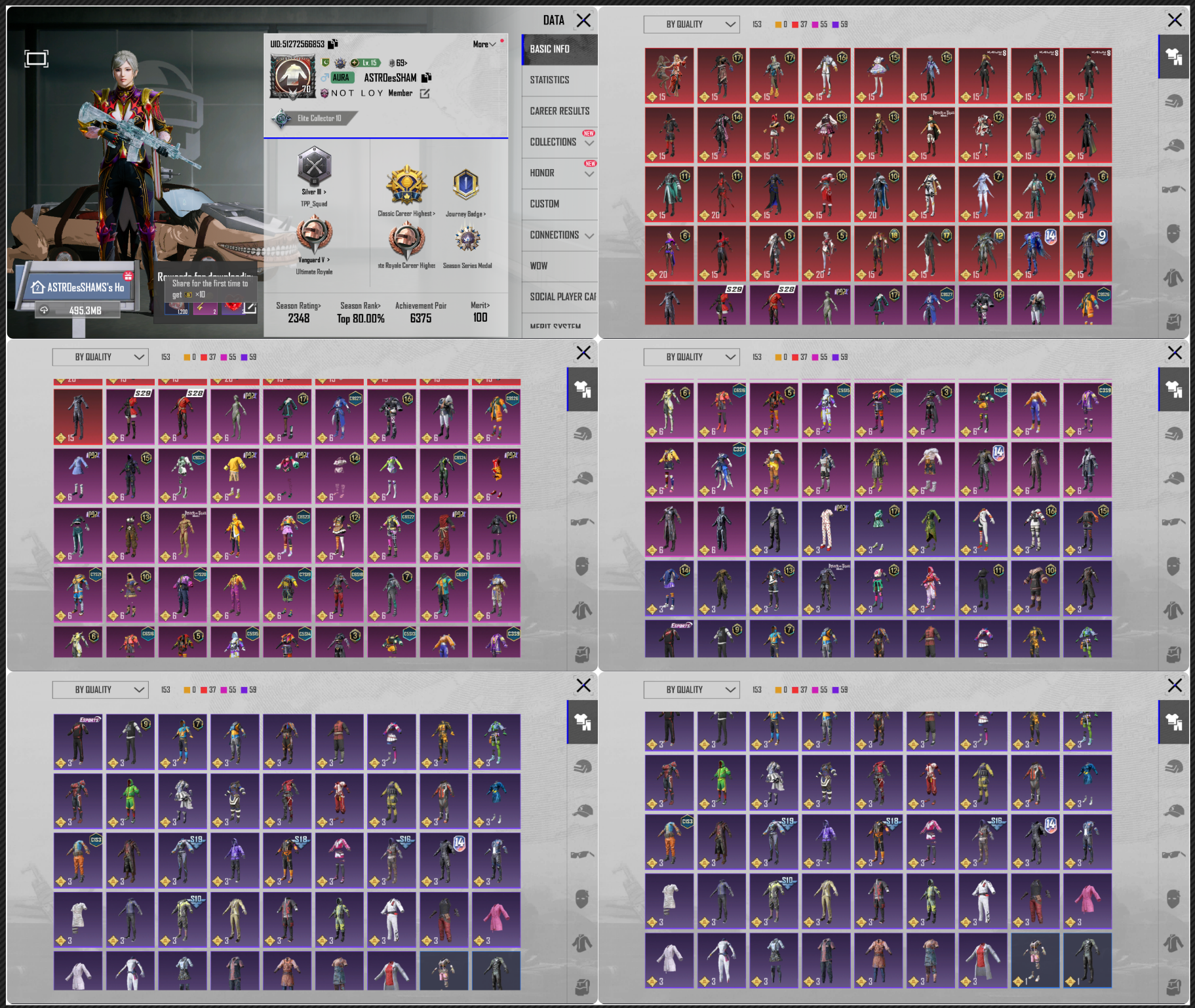The width and height of the screenshot is (1195, 1008).
Task: Open BY QUALITY dropdown in bottom-right panel
Action: point(692,690)
